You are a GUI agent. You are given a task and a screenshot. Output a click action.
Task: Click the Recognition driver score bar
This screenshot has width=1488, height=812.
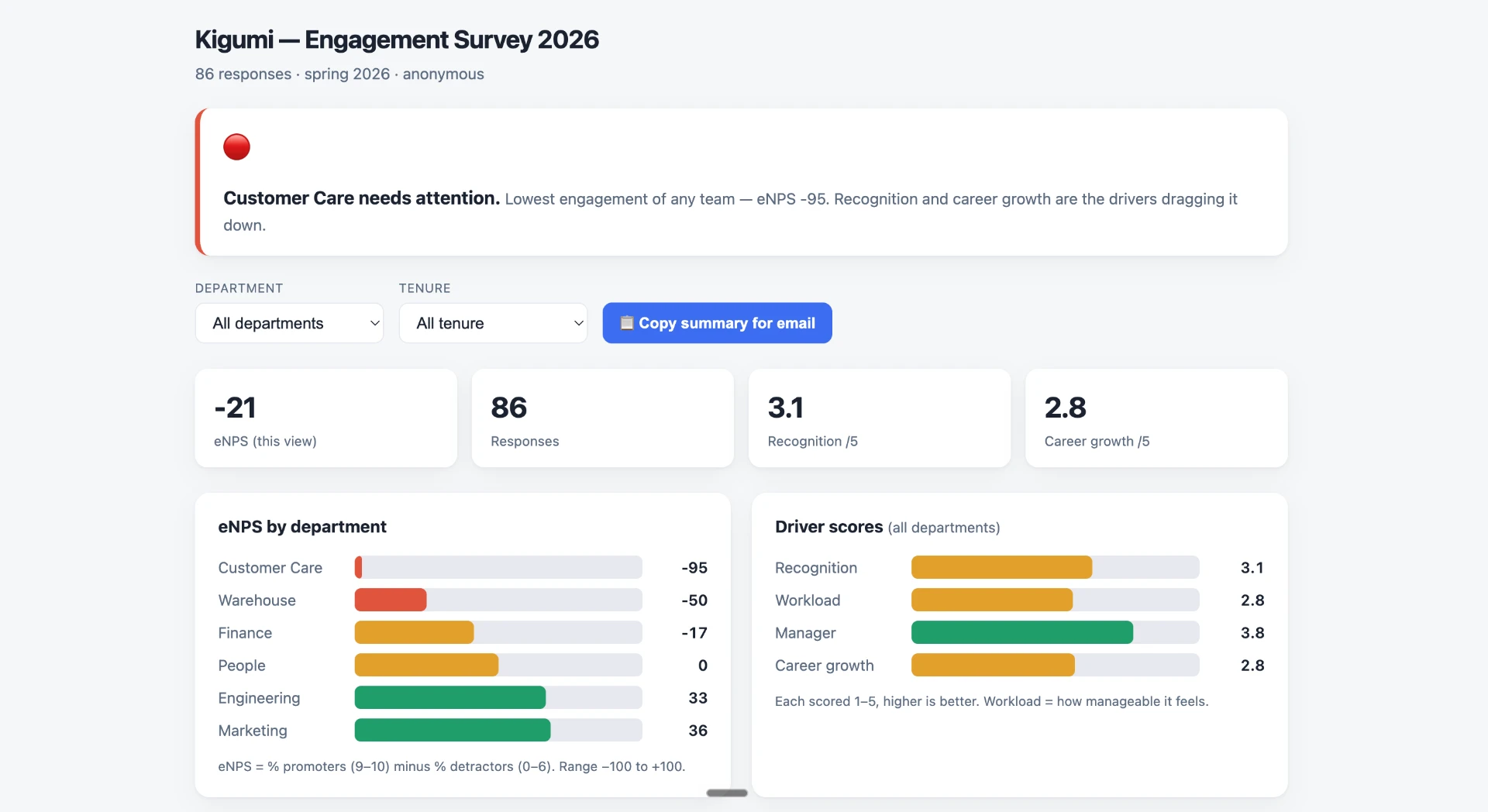(x=1055, y=567)
